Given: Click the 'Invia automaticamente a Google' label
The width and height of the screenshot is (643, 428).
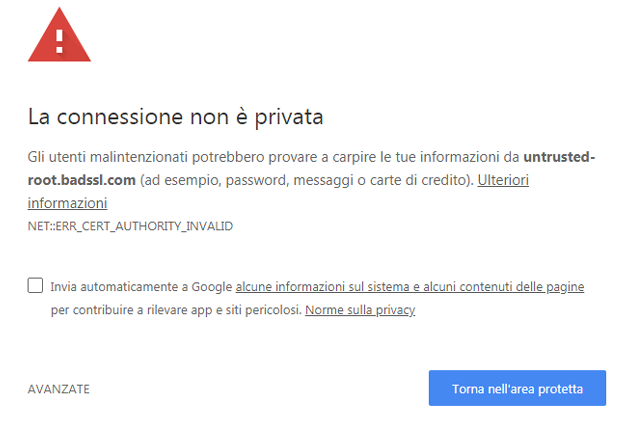Looking at the screenshot, I should (x=141, y=287).
